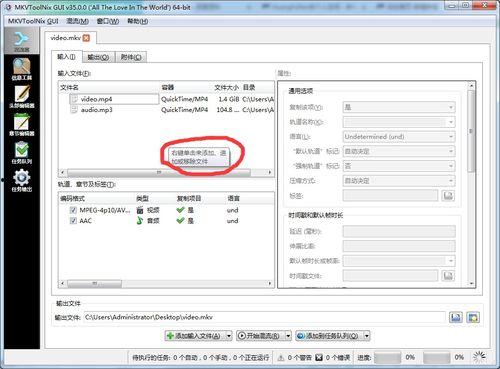
Task: Open the Window (W) menu
Action: pyautogui.click(x=108, y=21)
